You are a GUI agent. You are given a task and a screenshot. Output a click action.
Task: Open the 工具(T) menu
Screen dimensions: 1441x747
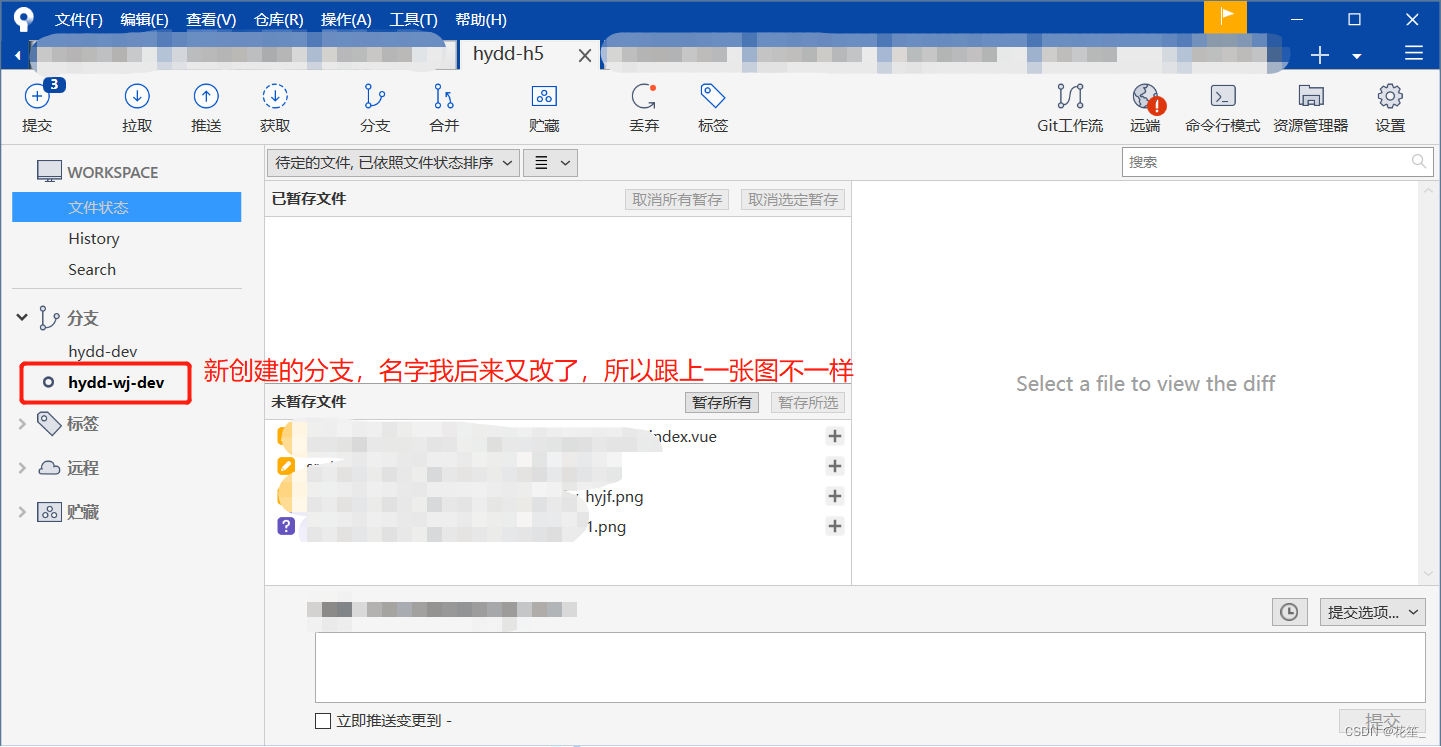click(413, 20)
